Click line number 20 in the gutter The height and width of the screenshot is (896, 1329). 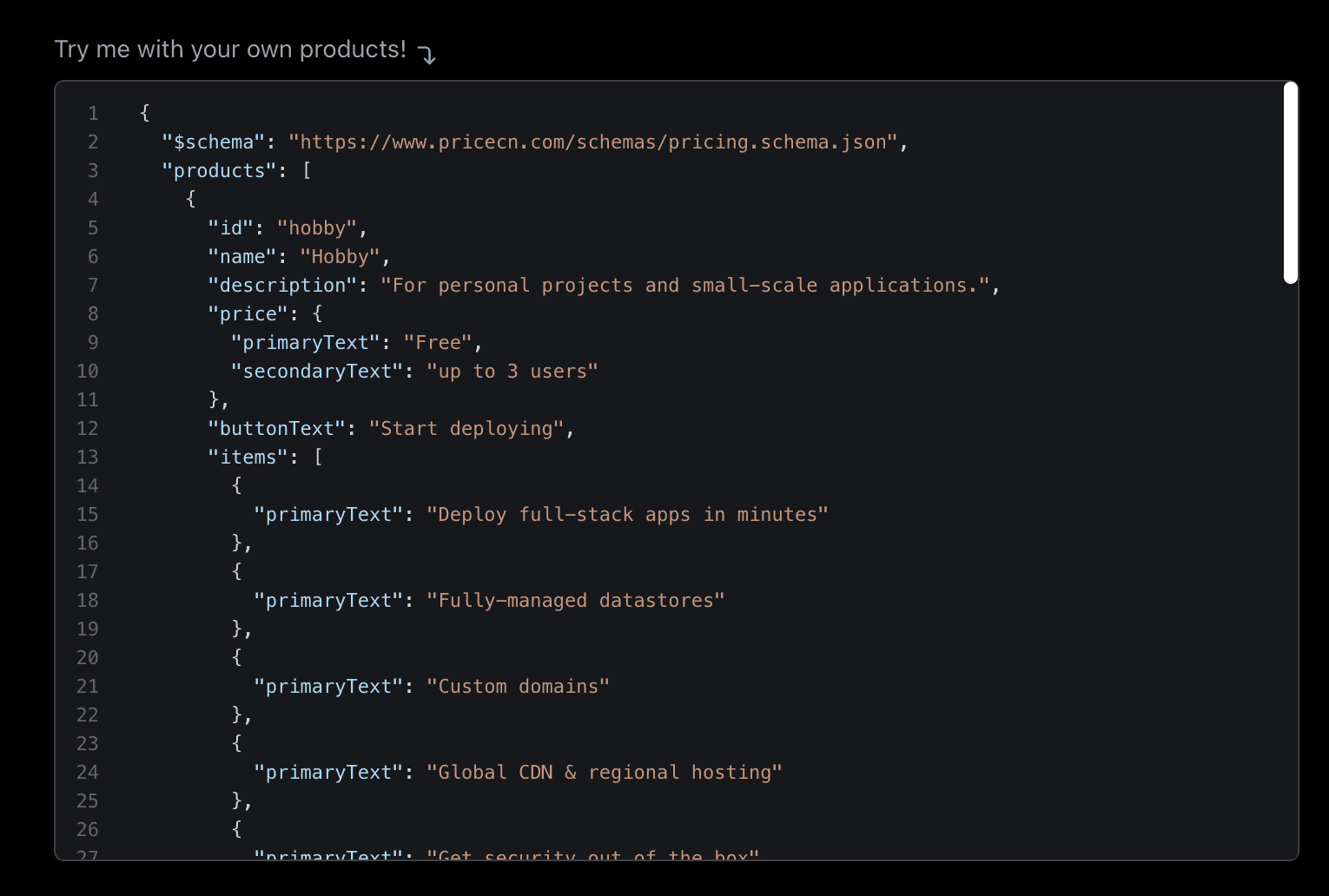(88, 658)
